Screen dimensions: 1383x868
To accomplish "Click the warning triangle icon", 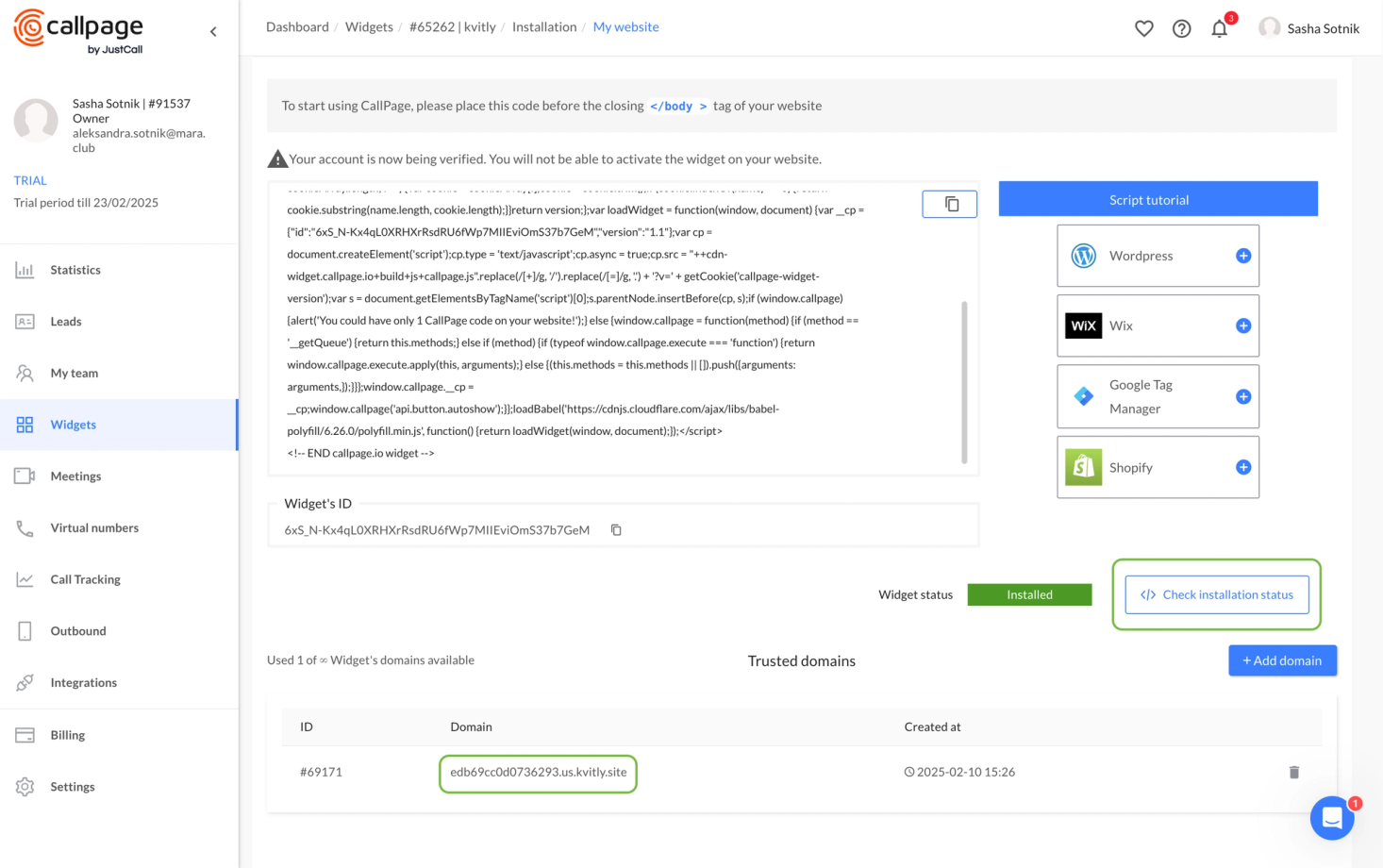I will [277, 159].
